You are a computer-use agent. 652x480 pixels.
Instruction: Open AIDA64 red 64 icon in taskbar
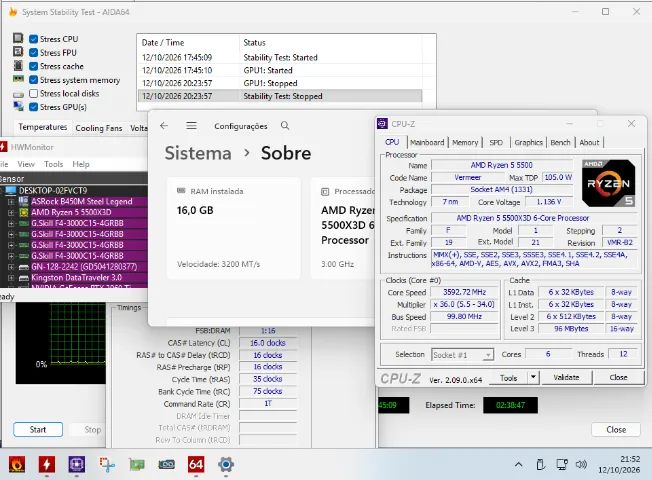tap(196, 464)
